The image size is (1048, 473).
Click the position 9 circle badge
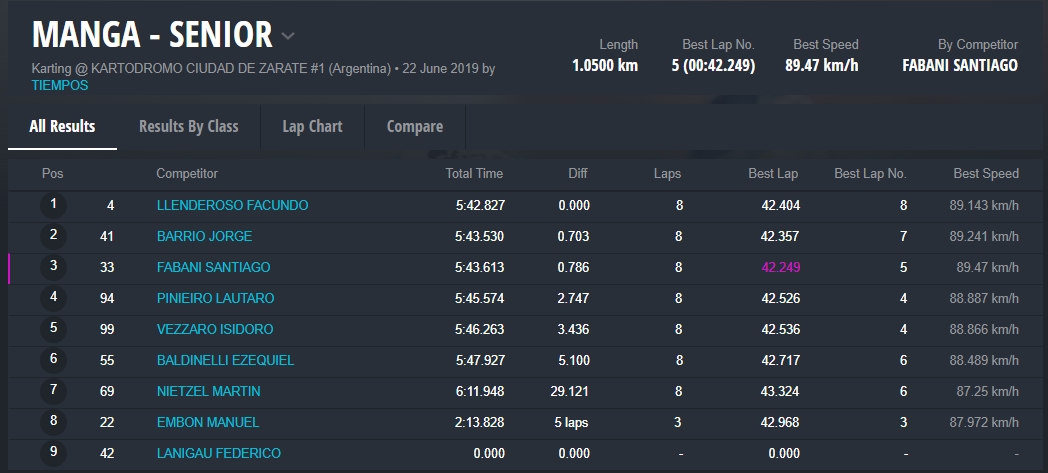(x=53, y=453)
